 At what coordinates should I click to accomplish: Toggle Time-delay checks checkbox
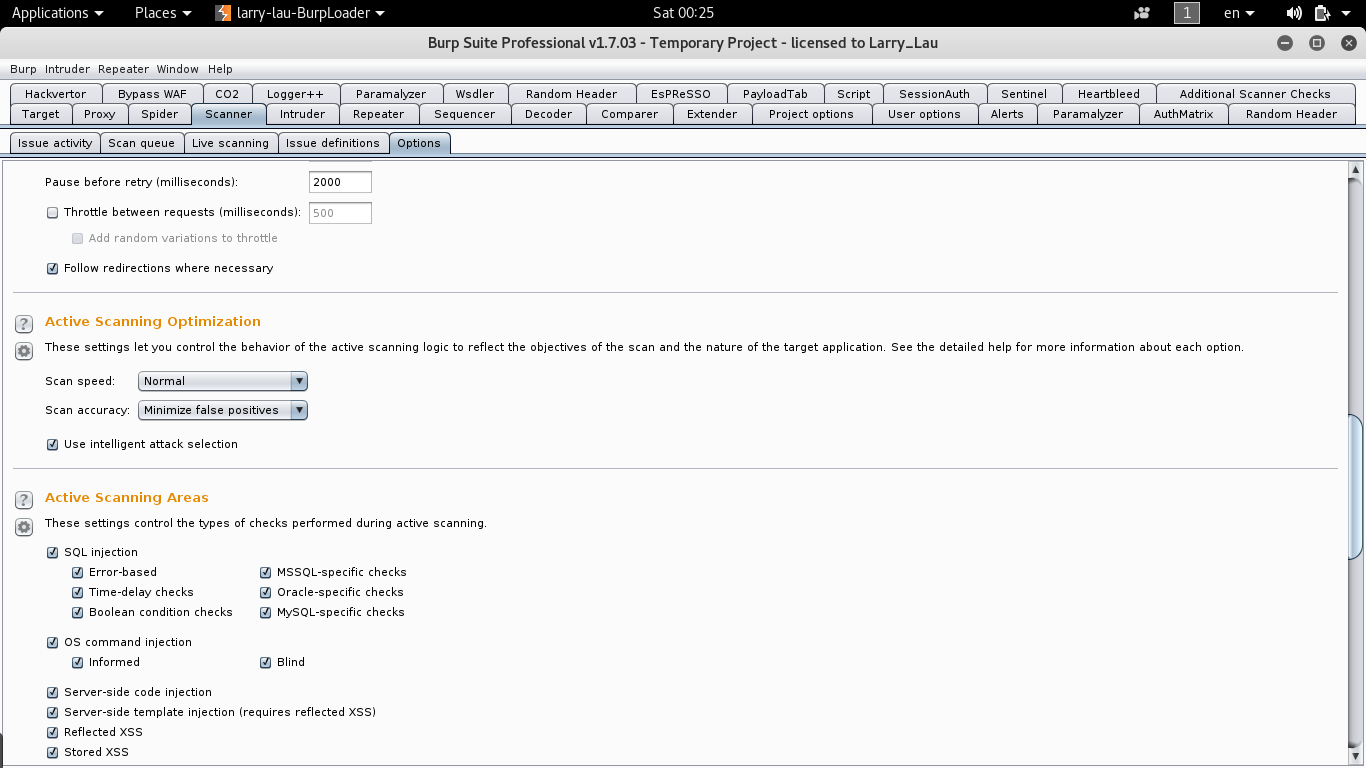78,593
